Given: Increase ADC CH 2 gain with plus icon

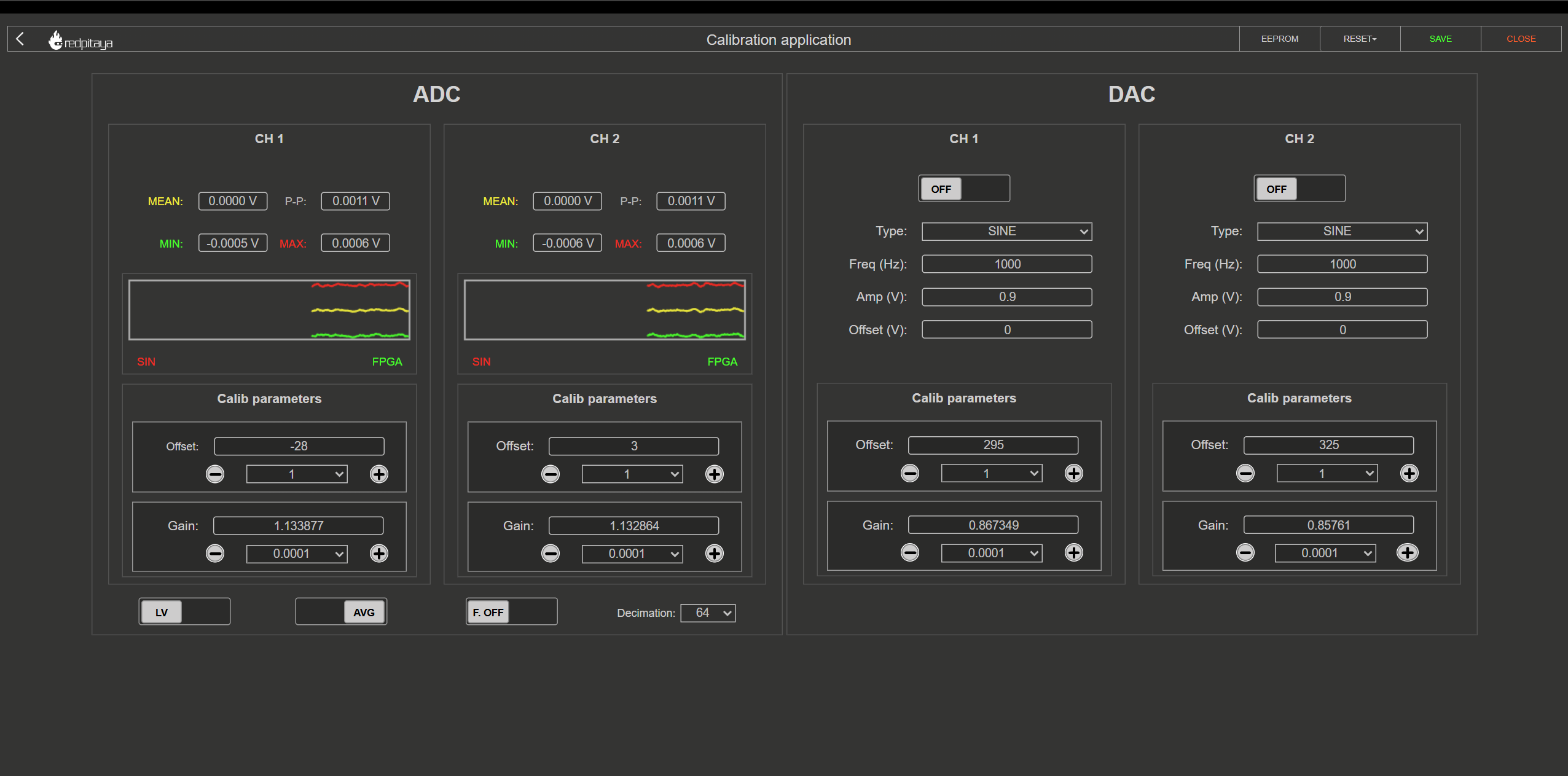Looking at the screenshot, I should tap(715, 554).
